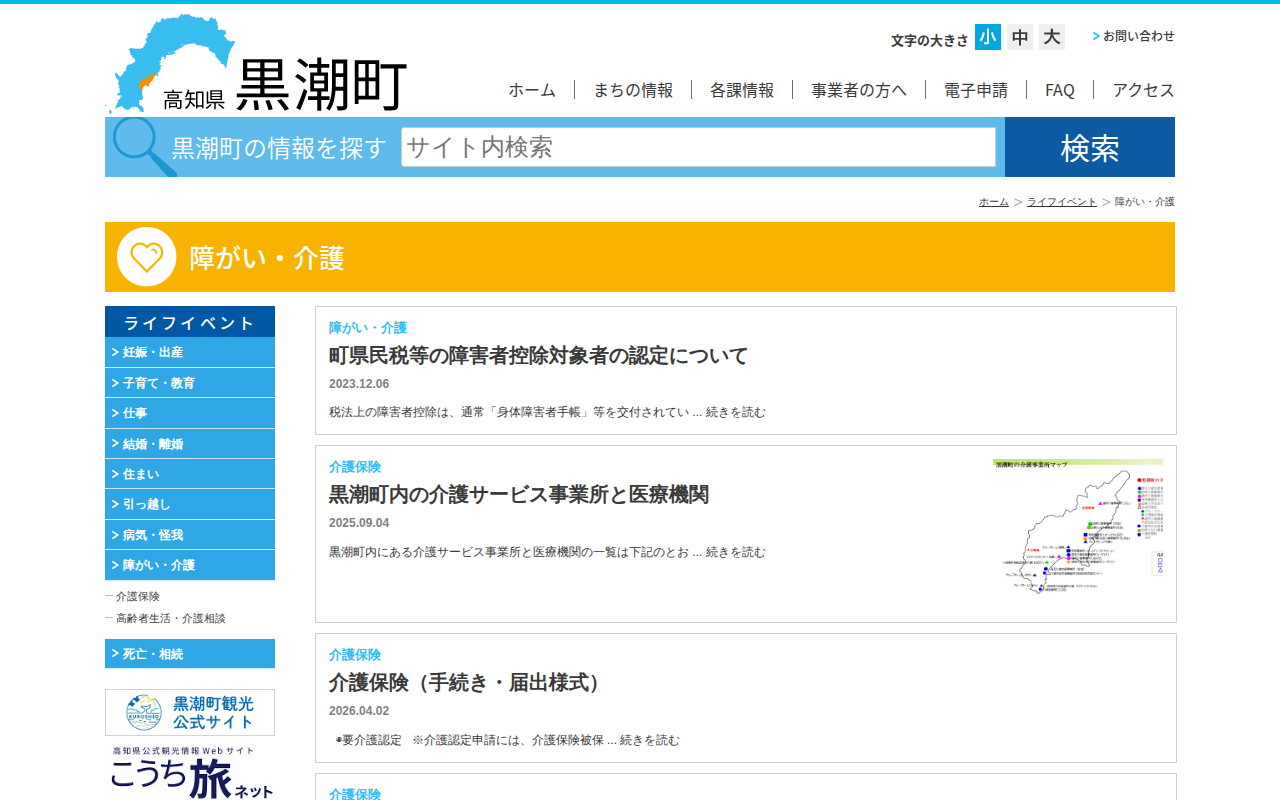1280x800 pixels.
Task: Set text size to medium (中)
Action: coord(1020,37)
